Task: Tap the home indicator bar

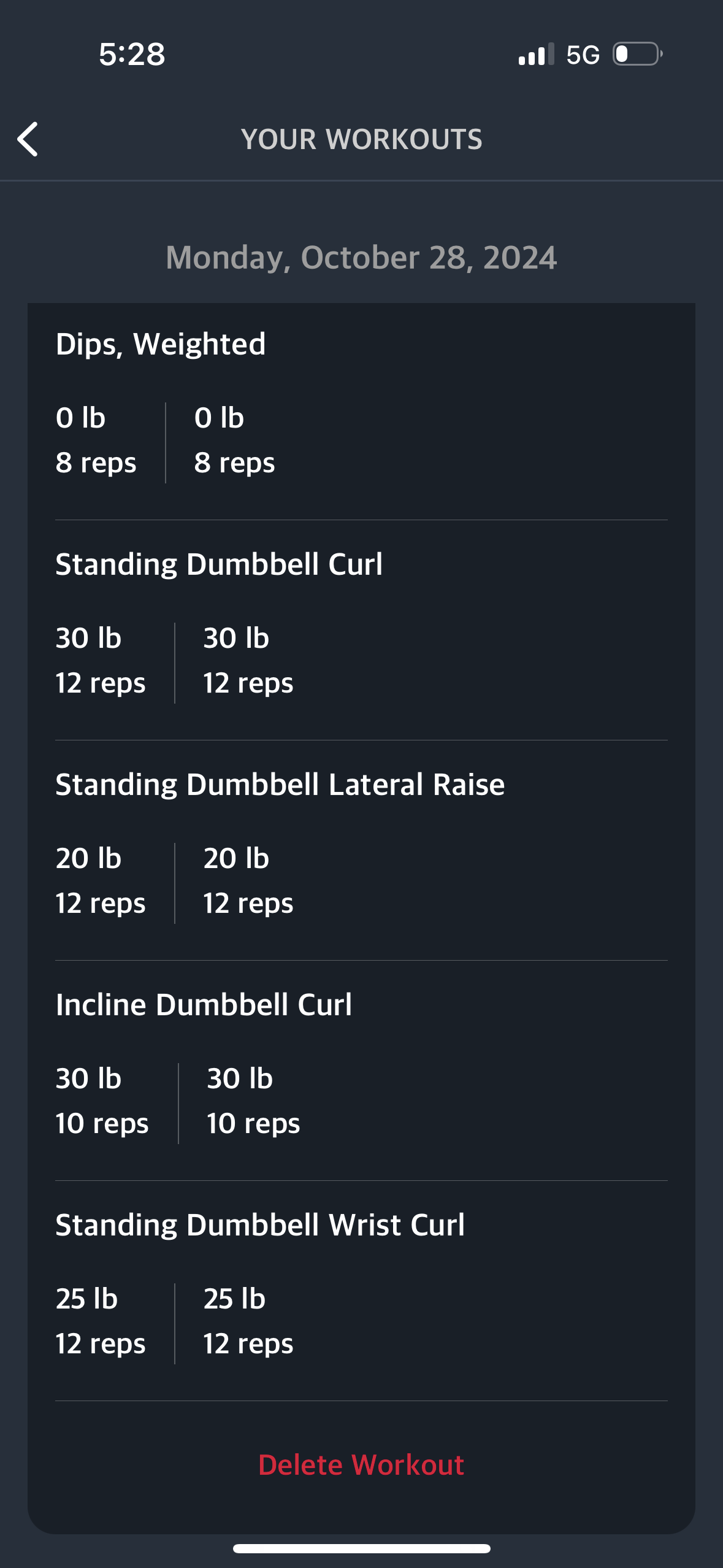Action: click(x=361, y=1548)
